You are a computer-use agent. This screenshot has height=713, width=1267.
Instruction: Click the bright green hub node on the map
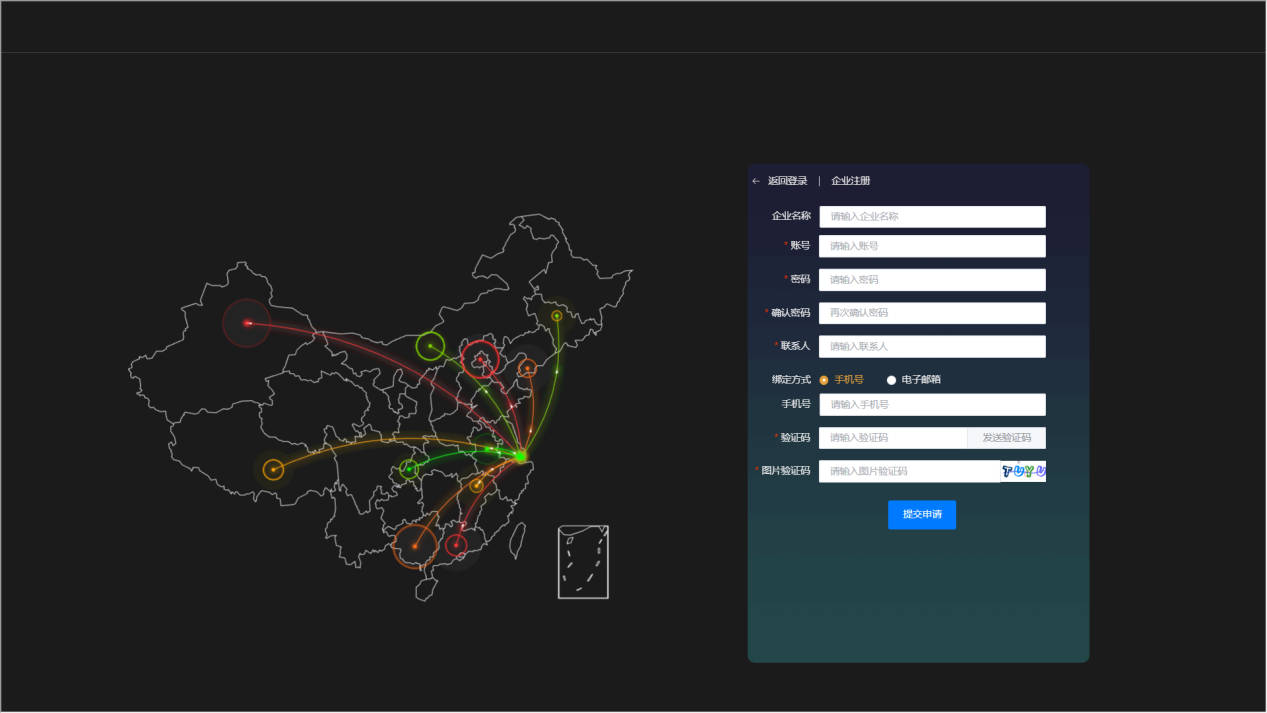(520, 456)
